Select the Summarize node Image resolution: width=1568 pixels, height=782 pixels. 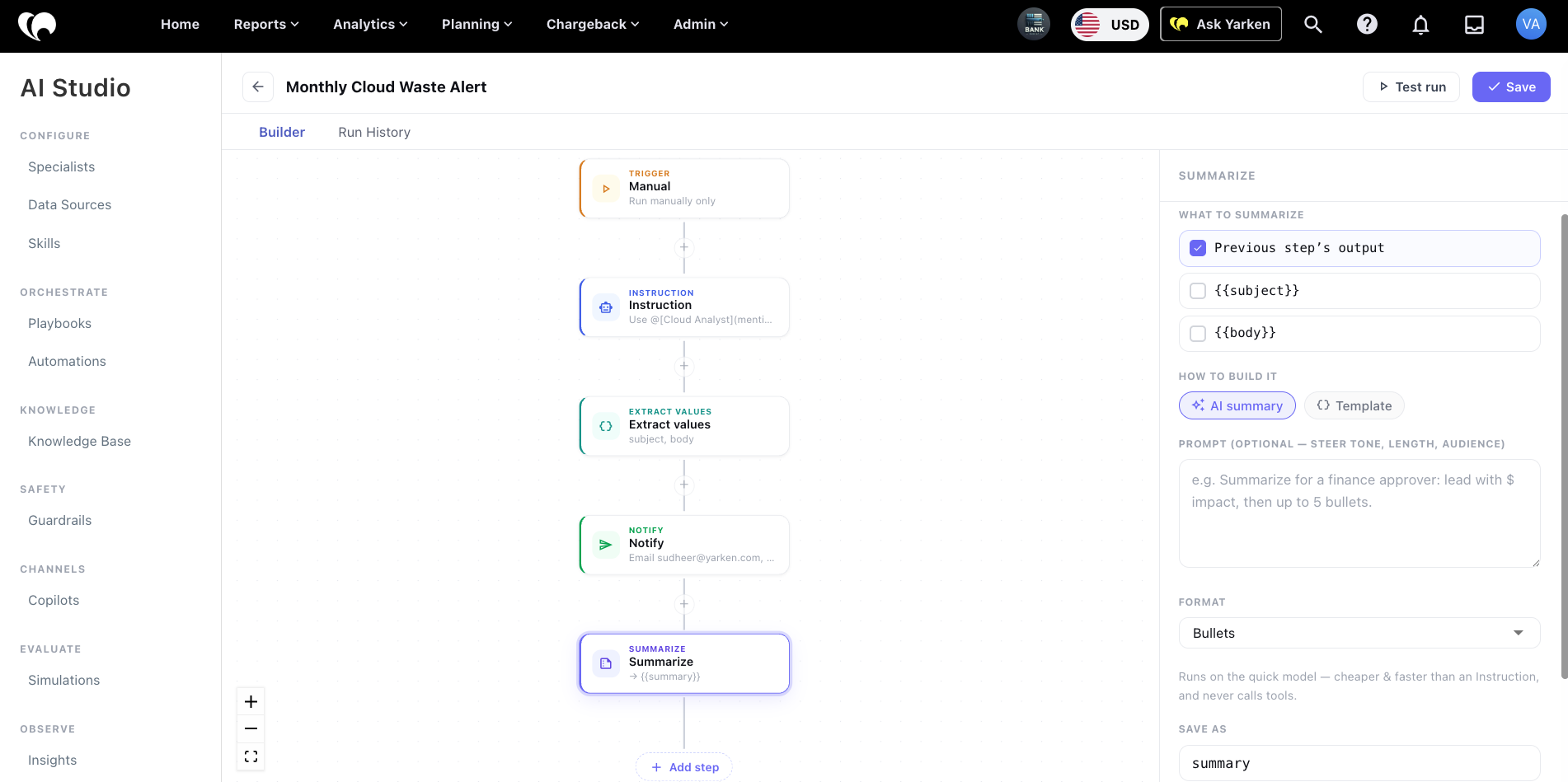684,663
